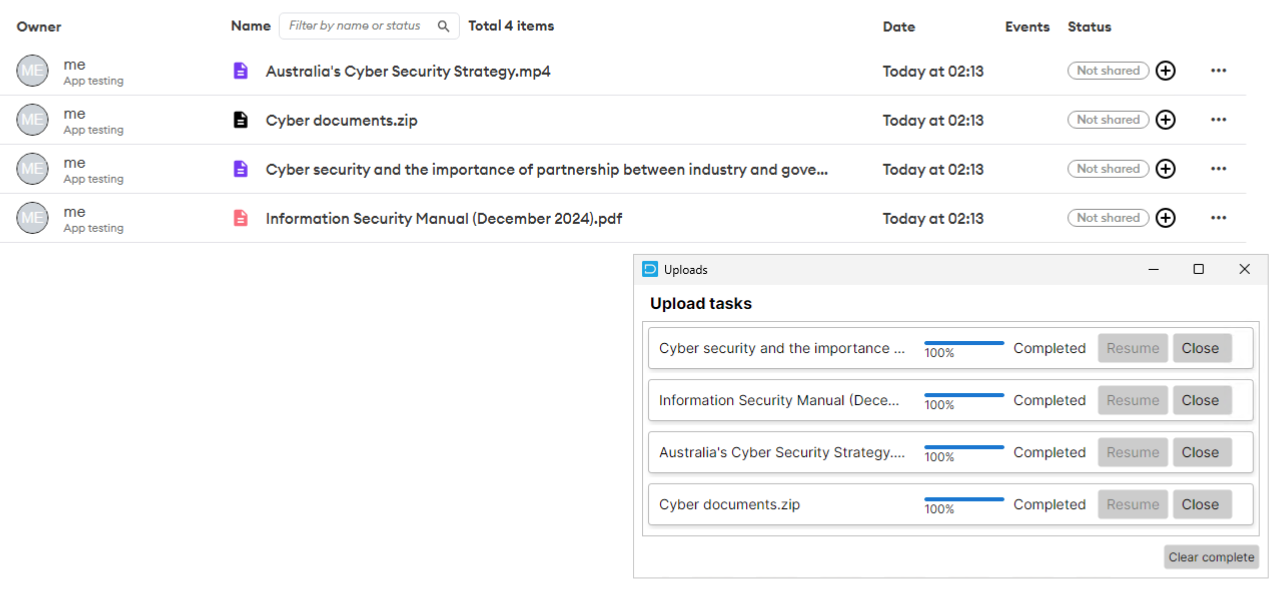1282x593 pixels.
Task: Click the search magnifier icon in the filter box
Action: pos(444,26)
